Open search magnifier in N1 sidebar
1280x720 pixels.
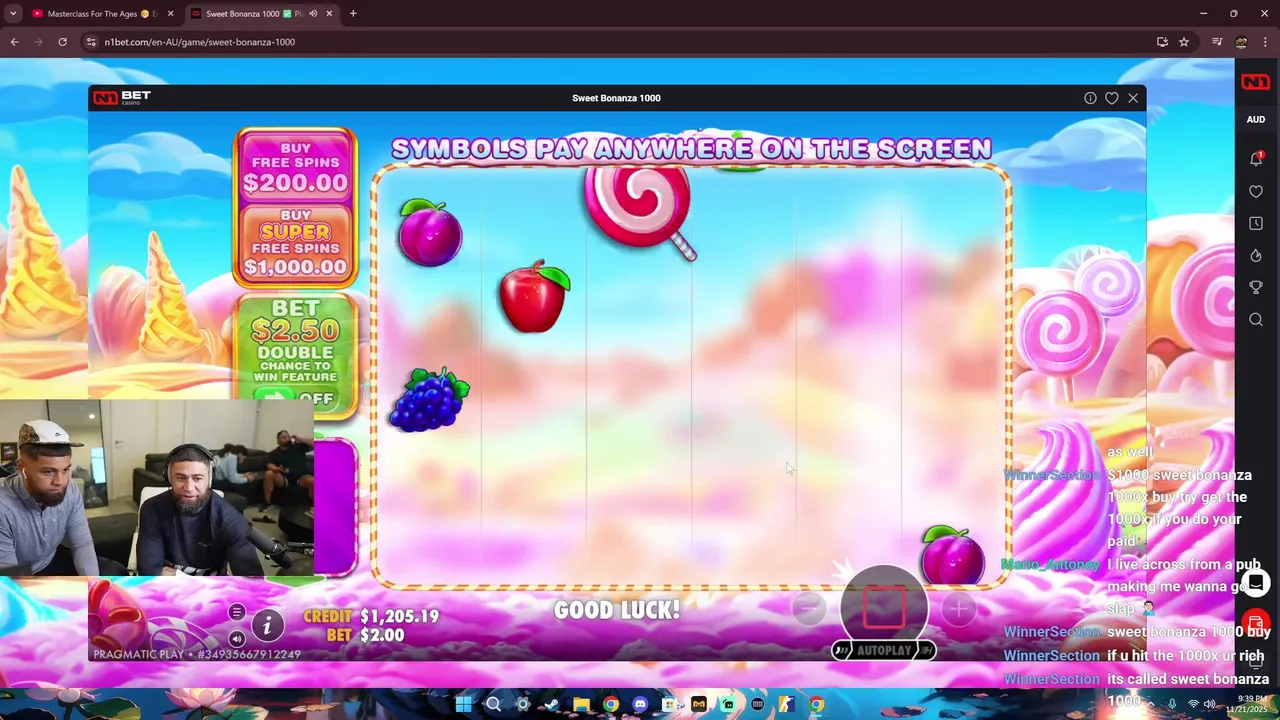click(x=1256, y=319)
